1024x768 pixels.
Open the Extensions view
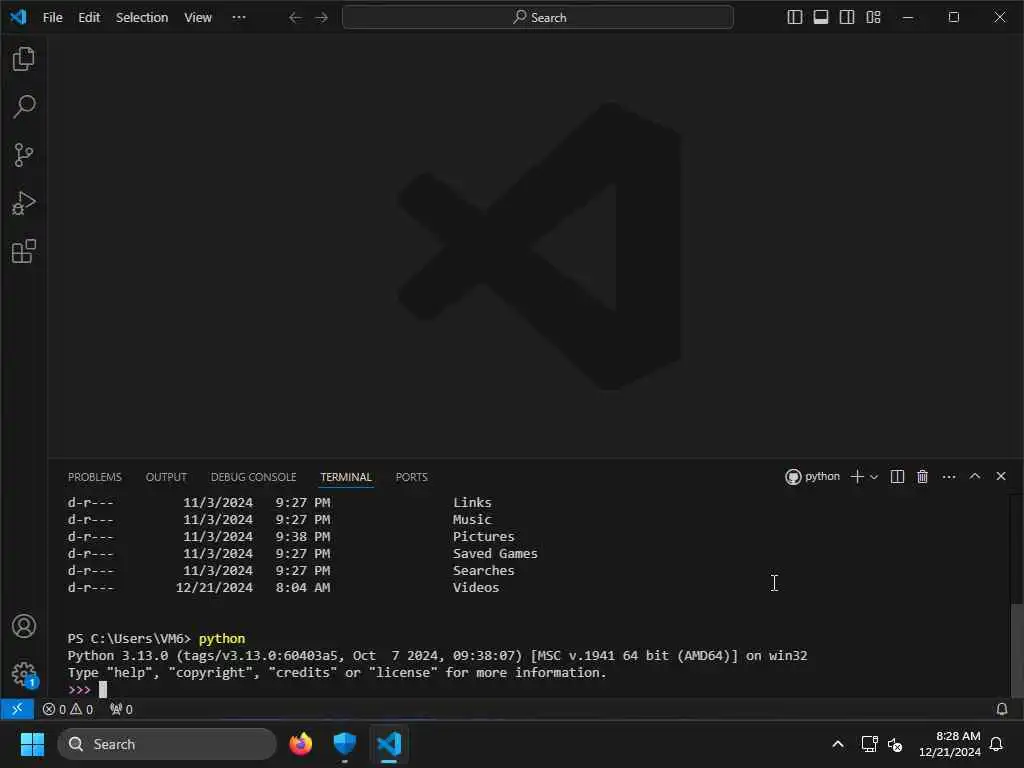(x=24, y=251)
